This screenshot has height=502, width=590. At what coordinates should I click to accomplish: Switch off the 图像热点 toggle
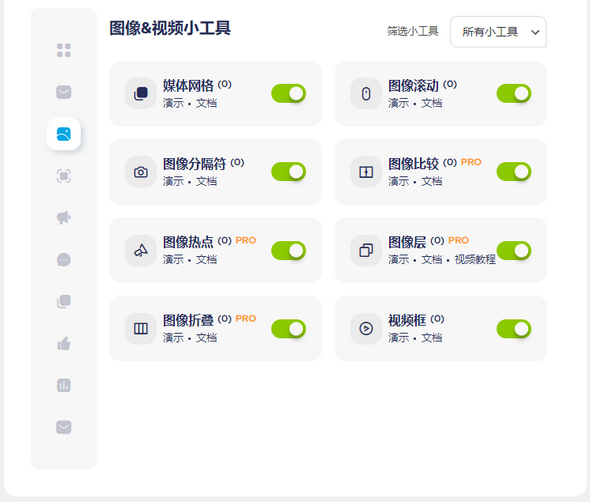click(x=289, y=251)
